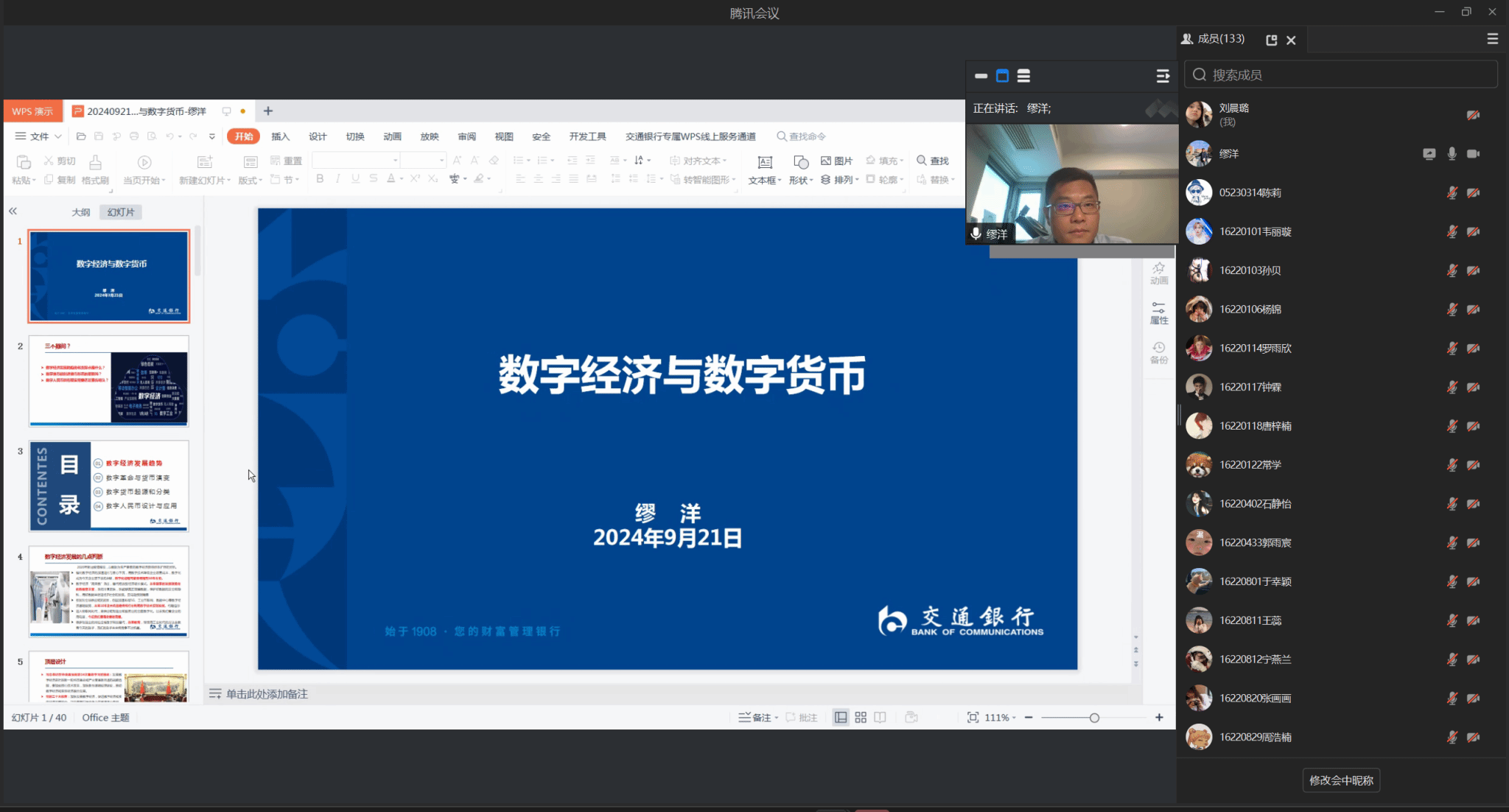Select slide 3 目录 thumbnail
Viewport: 1509px width, 812px height.
(109, 486)
